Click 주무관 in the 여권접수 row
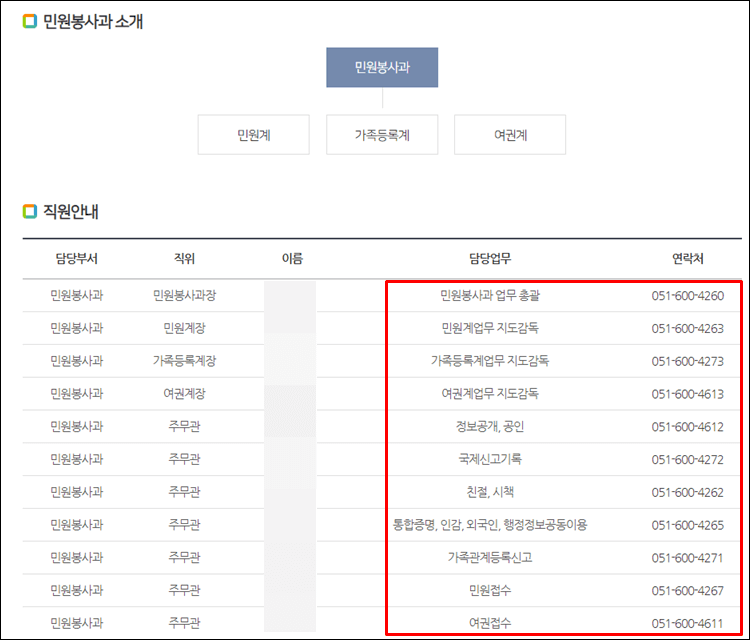750x640 pixels. point(185,623)
